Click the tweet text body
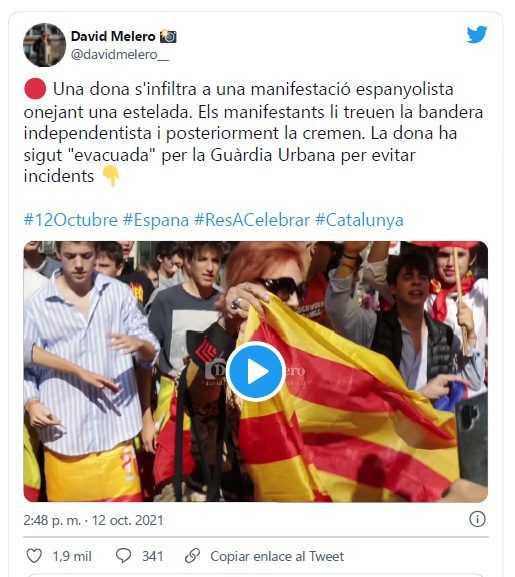The image size is (515, 577). pos(254,133)
